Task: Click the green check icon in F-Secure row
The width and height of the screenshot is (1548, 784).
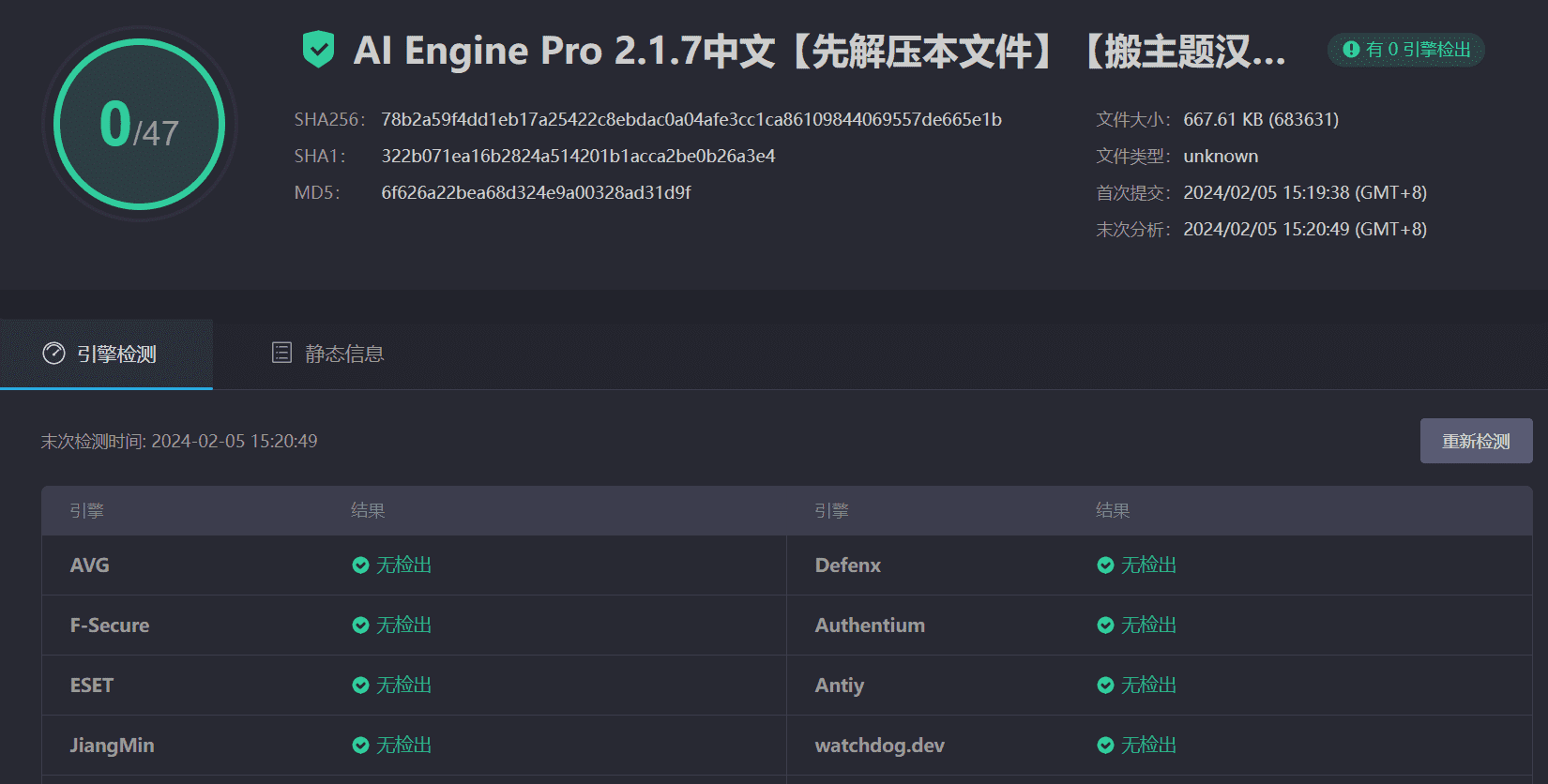Action: [360, 625]
